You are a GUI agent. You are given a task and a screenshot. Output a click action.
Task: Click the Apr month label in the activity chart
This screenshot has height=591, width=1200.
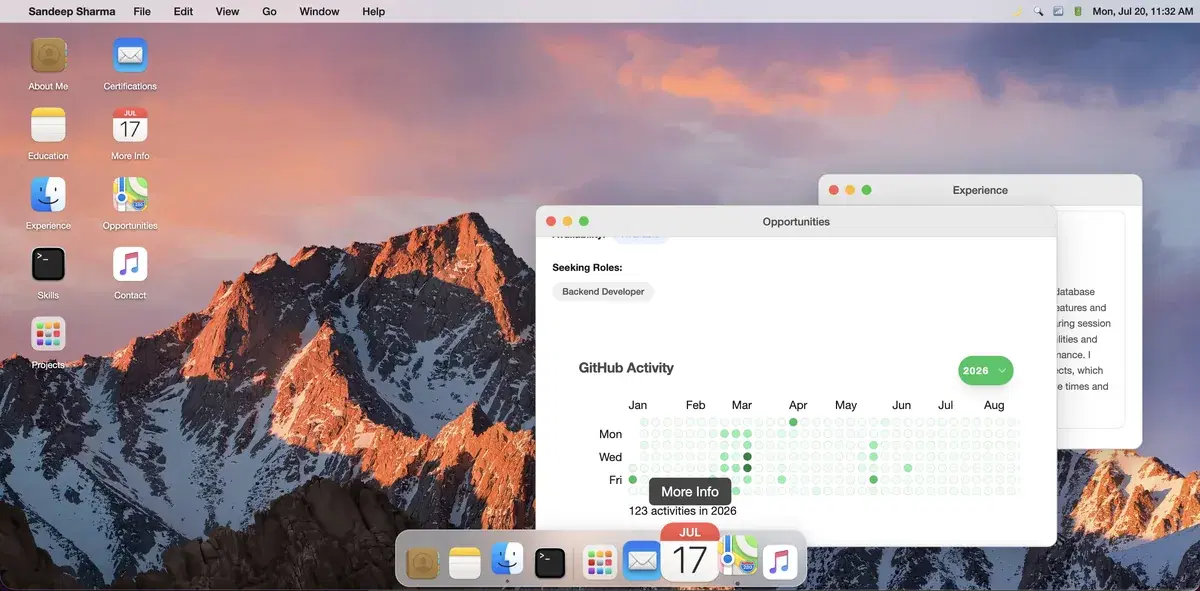pos(798,405)
